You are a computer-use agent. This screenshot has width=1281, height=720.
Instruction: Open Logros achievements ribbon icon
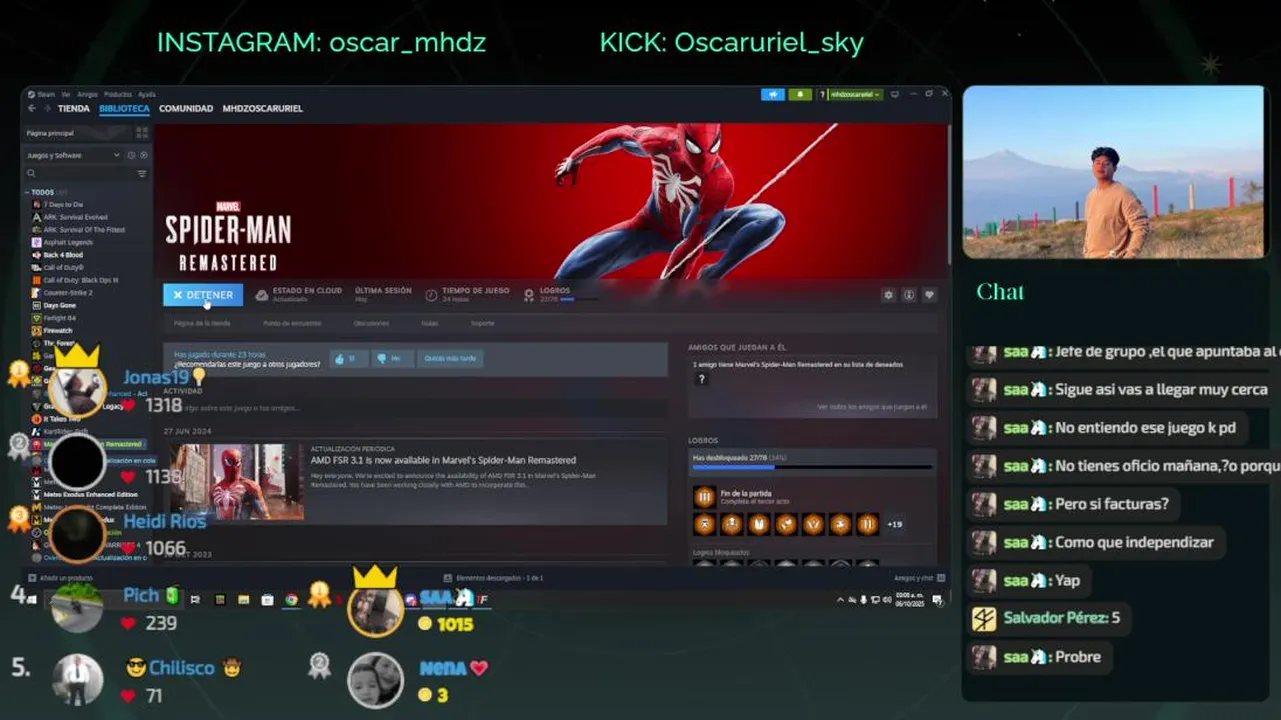coord(529,295)
